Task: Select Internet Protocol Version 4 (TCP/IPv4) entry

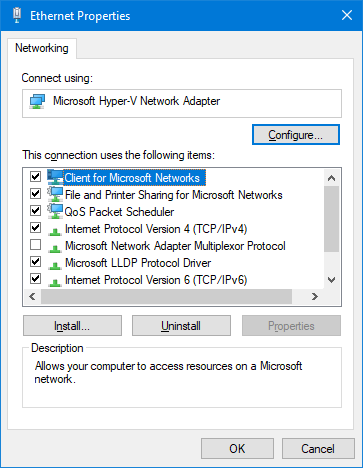Action: coord(156,229)
